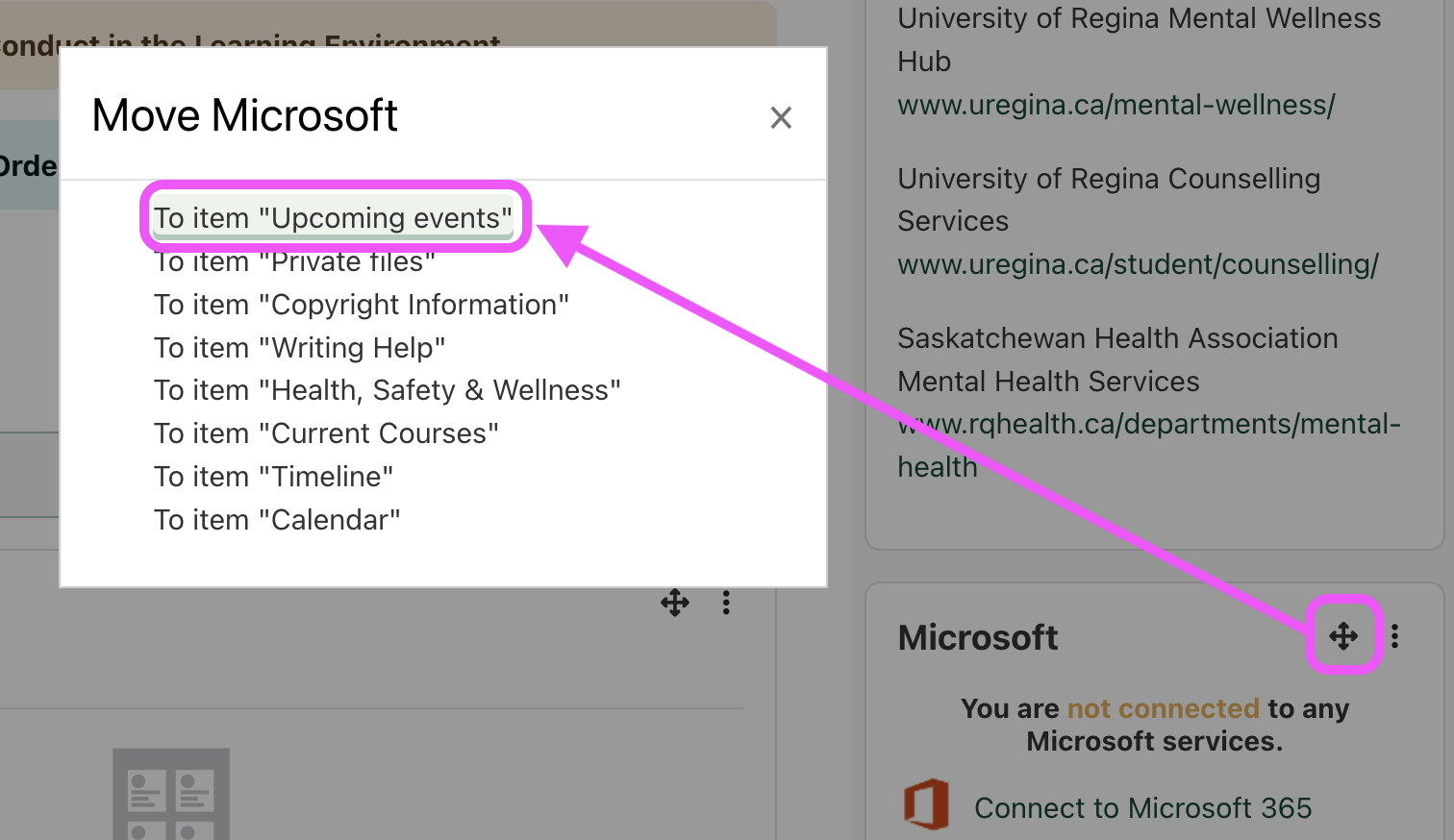Click the grey grid activity icon

point(171,792)
